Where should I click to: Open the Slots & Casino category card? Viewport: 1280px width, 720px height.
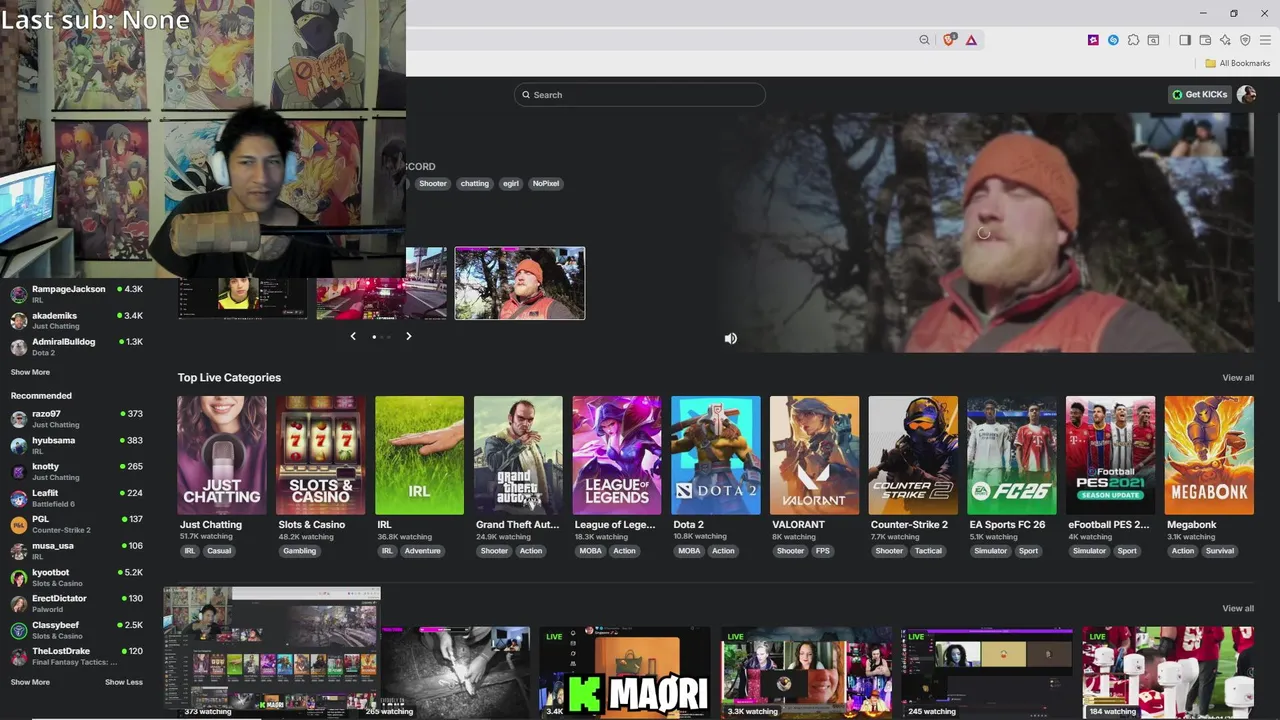pos(321,455)
